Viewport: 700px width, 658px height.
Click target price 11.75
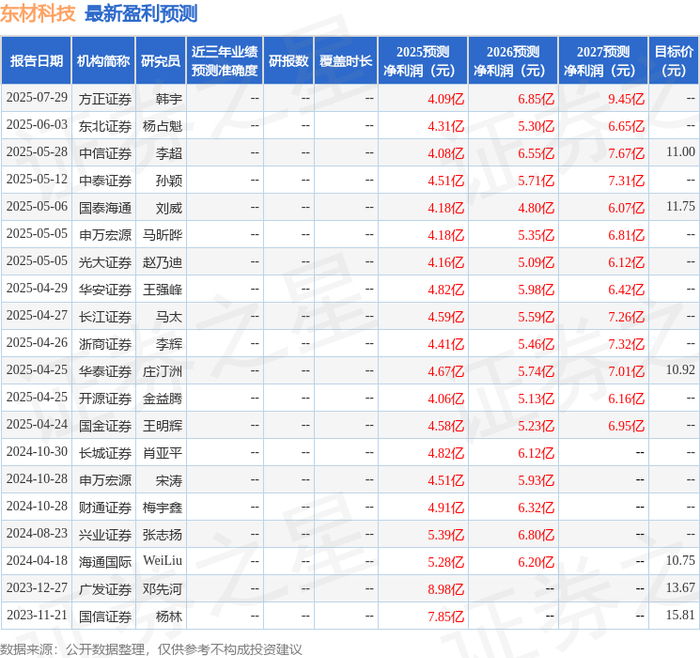click(680, 206)
